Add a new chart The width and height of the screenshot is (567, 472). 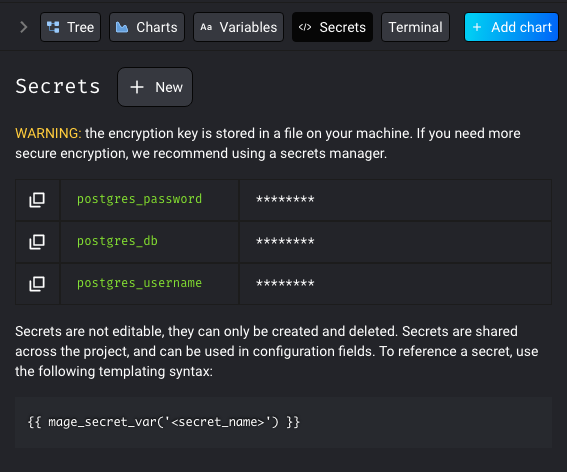point(511,27)
